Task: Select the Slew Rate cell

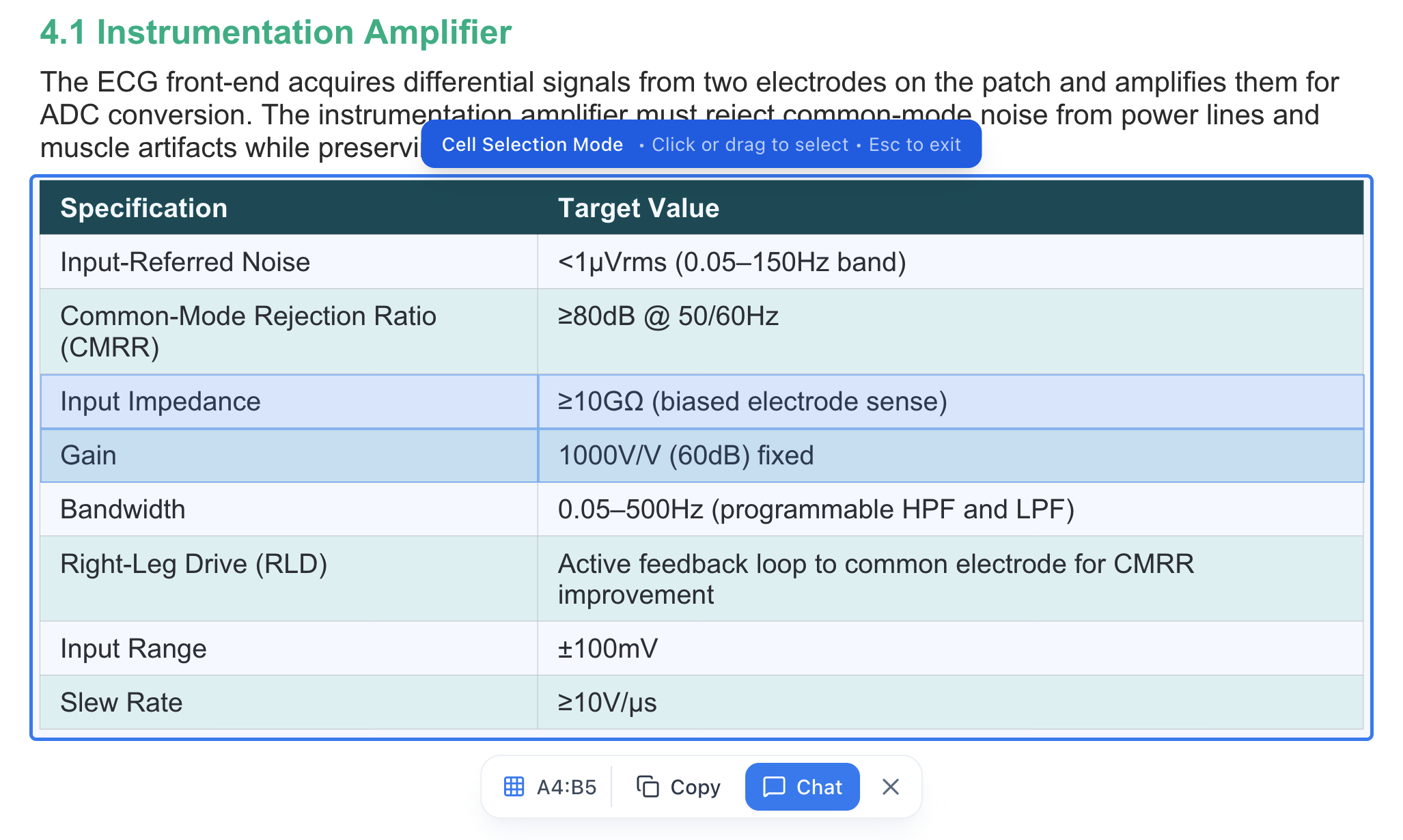Action: click(205, 702)
